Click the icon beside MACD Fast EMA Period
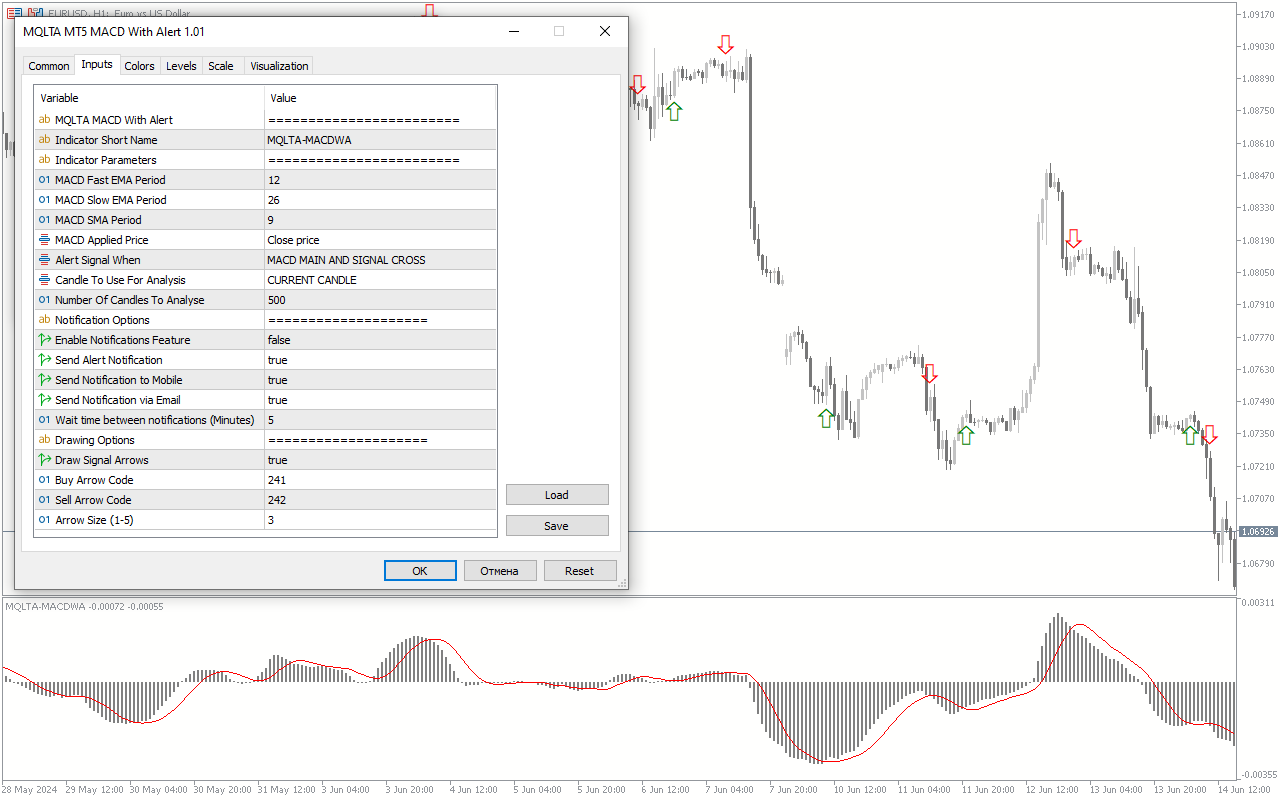This screenshot has width=1280, height=800. (x=44, y=180)
